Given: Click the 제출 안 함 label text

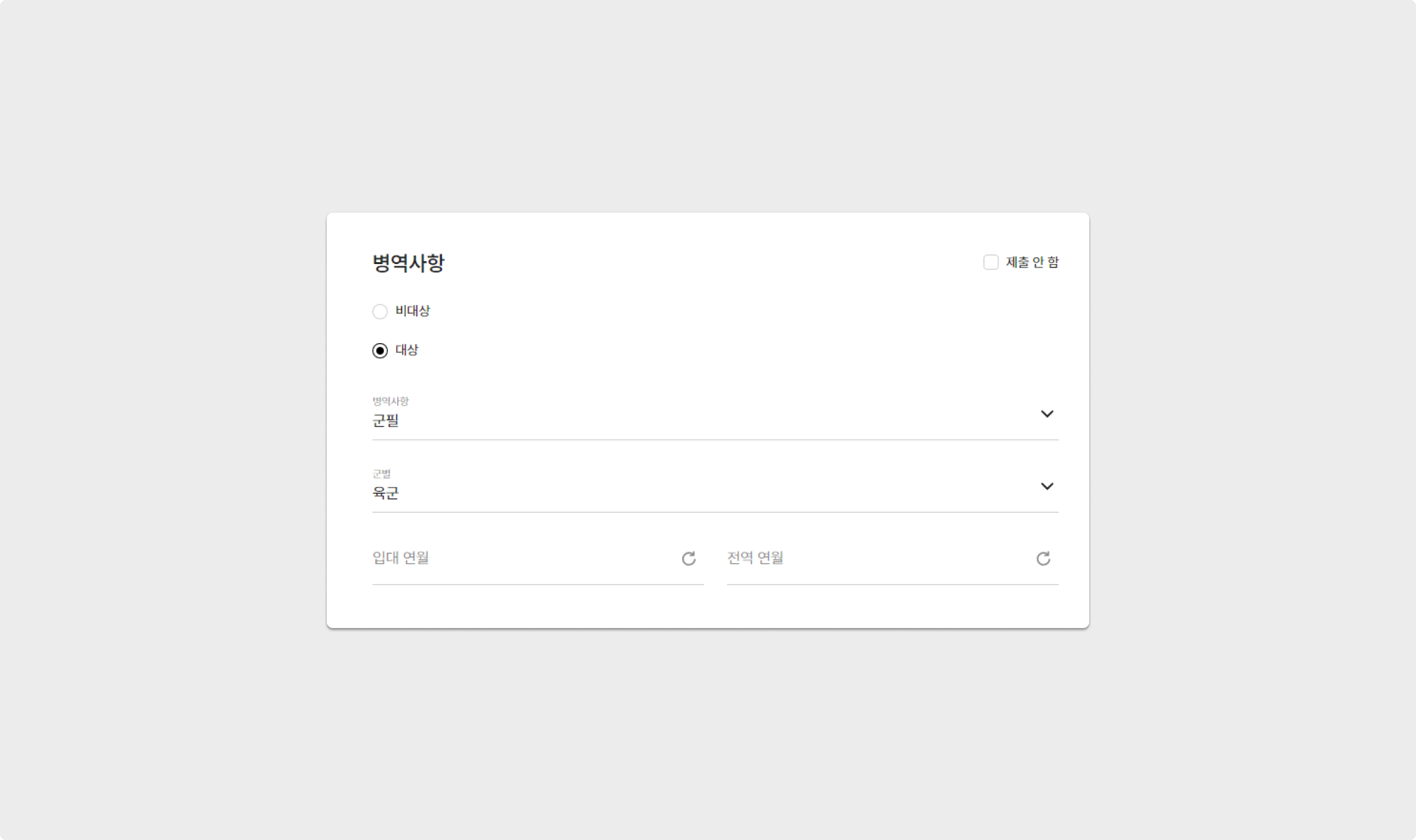Looking at the screenshot, I should click(x=1032, y=262).
